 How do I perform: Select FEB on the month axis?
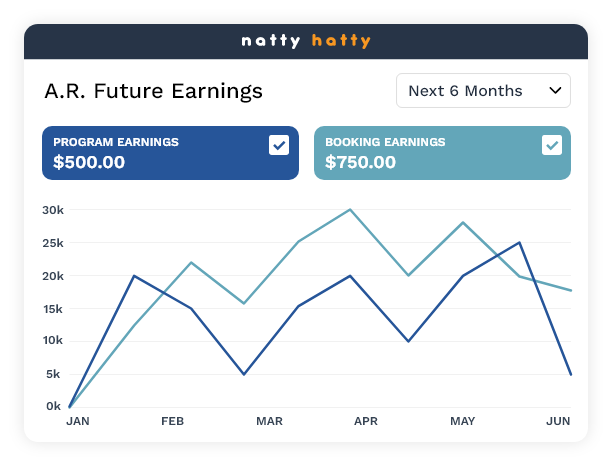coord(173,422)
